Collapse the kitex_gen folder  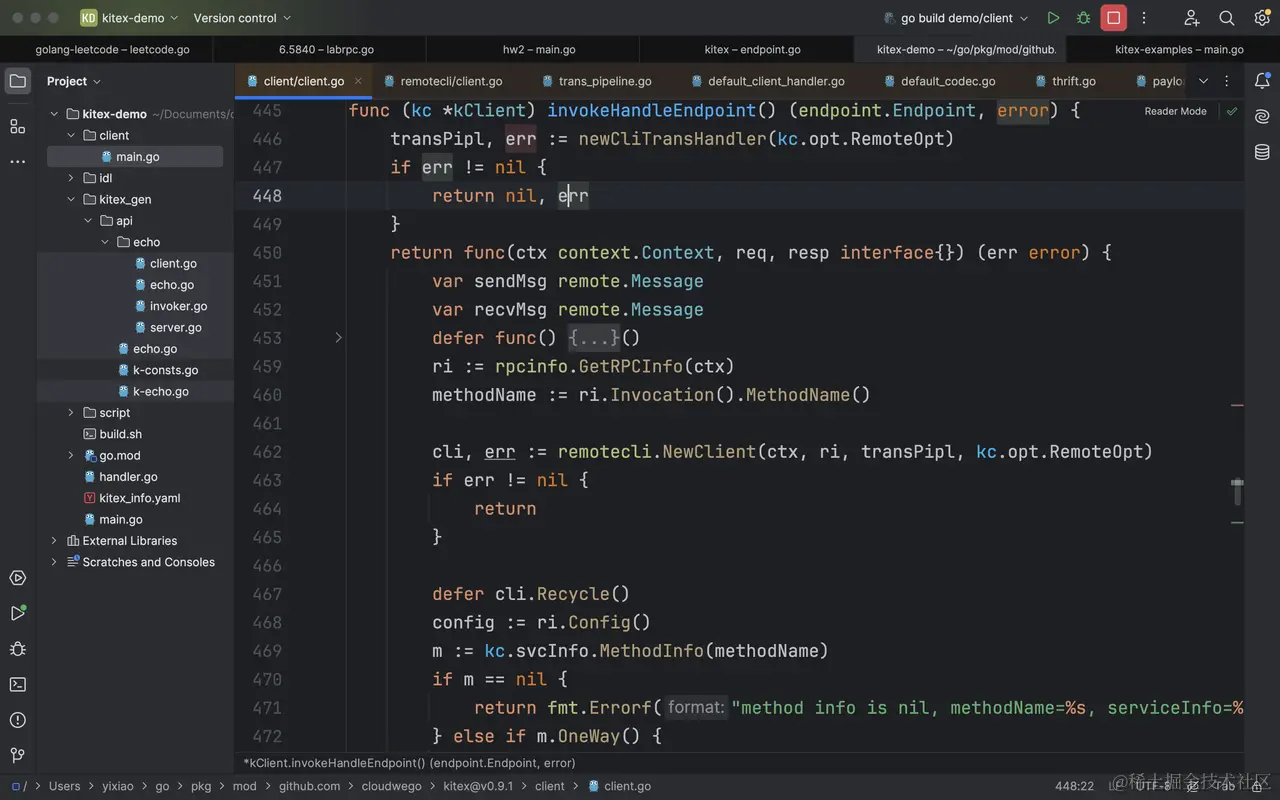pos(71,199)
